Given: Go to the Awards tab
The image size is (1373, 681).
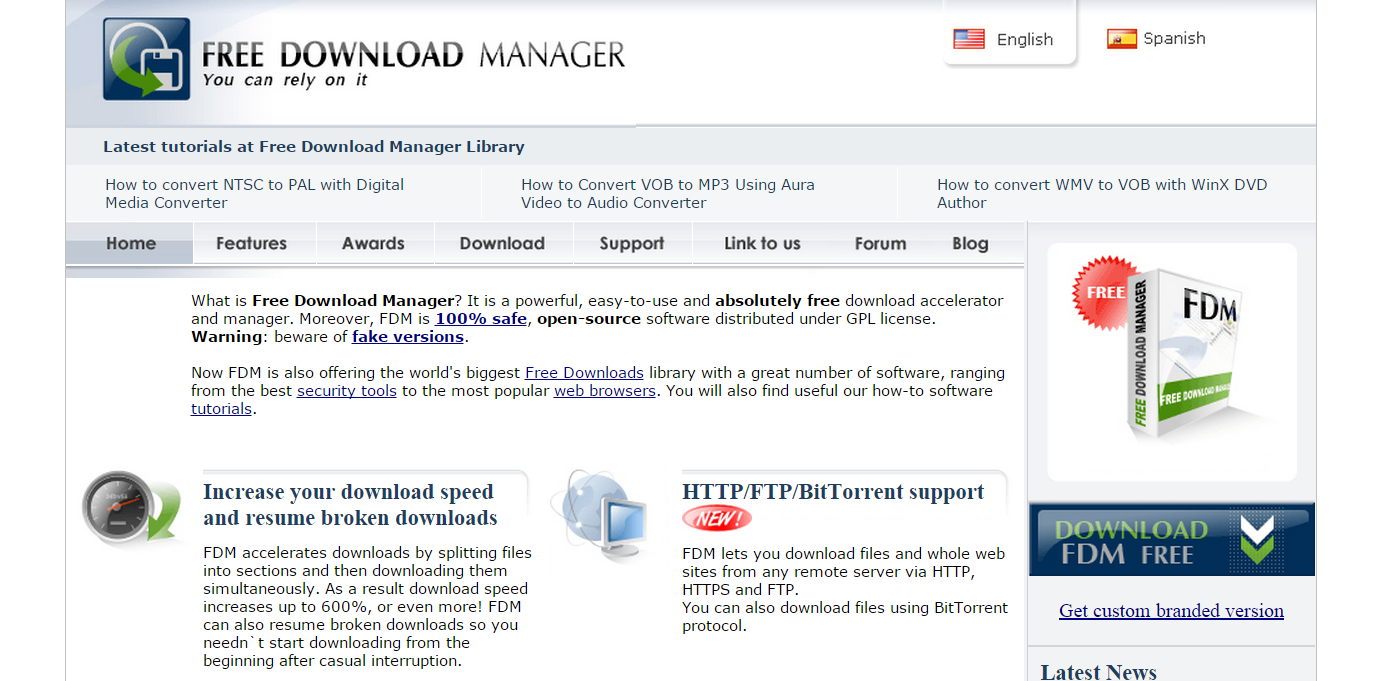Looking at the screenshot, I should [373, 243].
